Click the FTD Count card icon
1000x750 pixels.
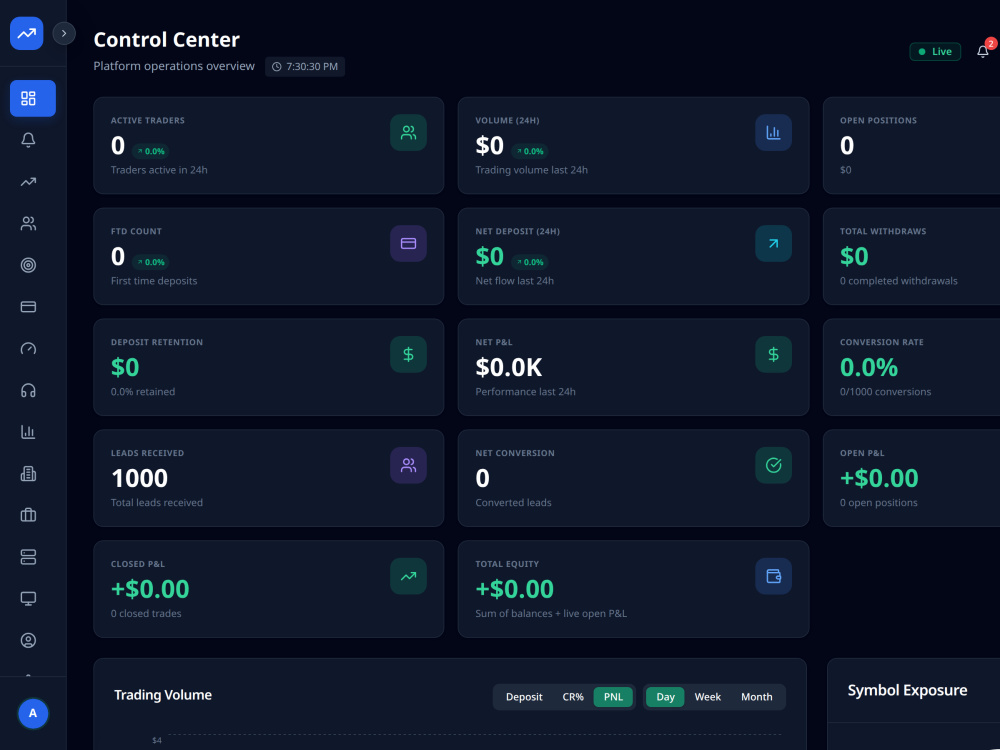[408, 244]
